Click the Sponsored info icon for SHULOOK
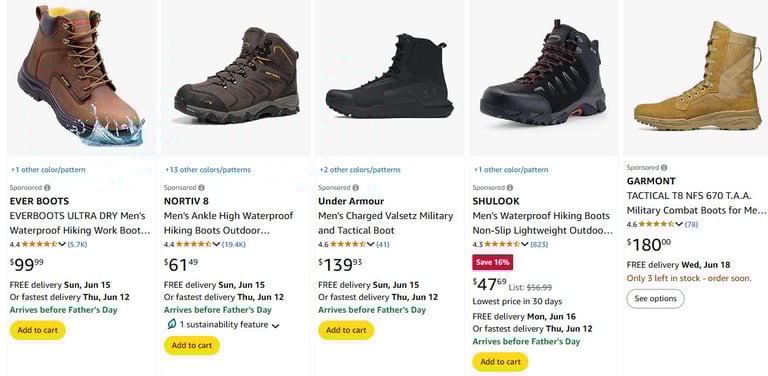768x376 pixels. (x=510, y=188)
